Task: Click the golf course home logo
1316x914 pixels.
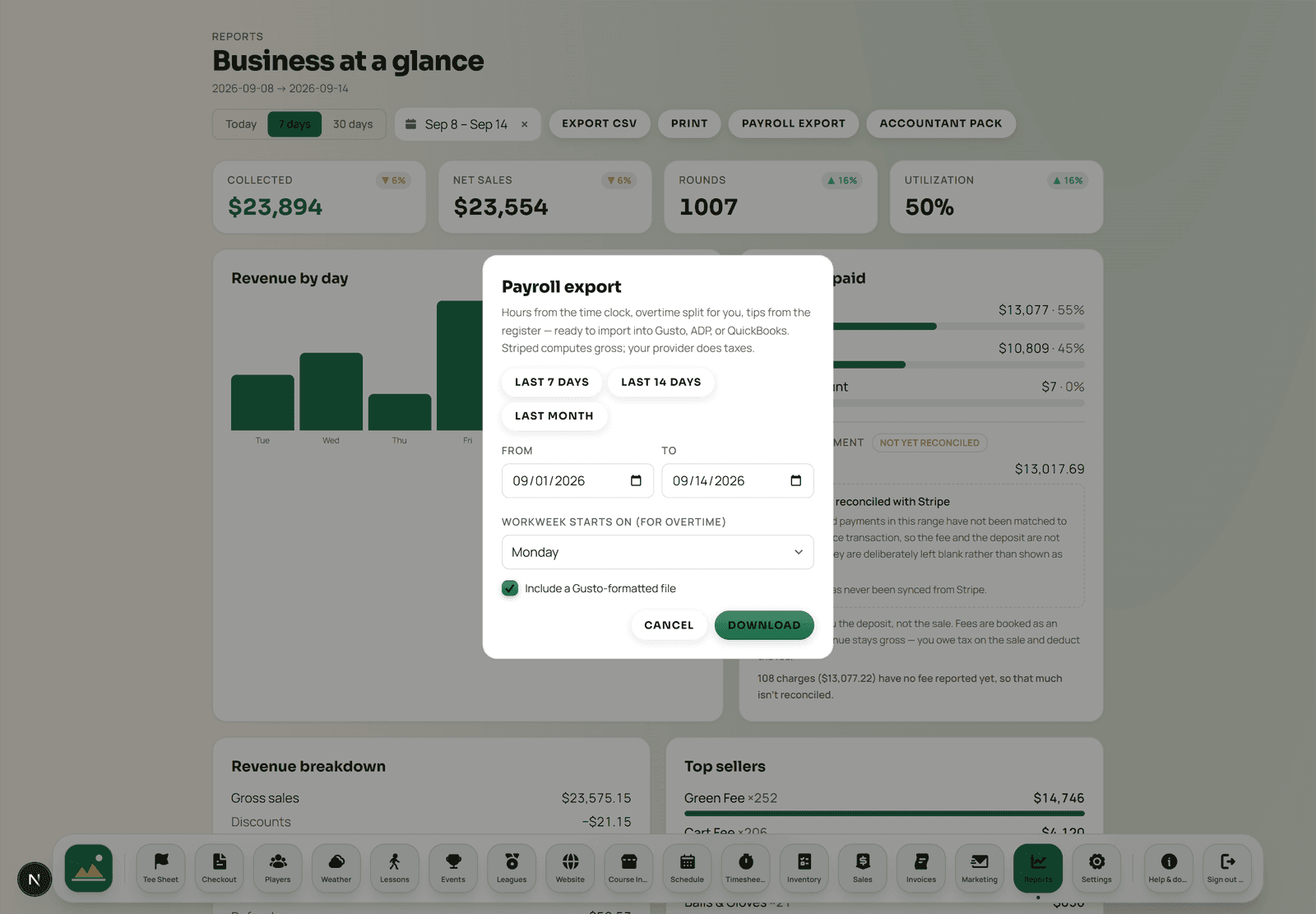Action: tap(89, 868)
